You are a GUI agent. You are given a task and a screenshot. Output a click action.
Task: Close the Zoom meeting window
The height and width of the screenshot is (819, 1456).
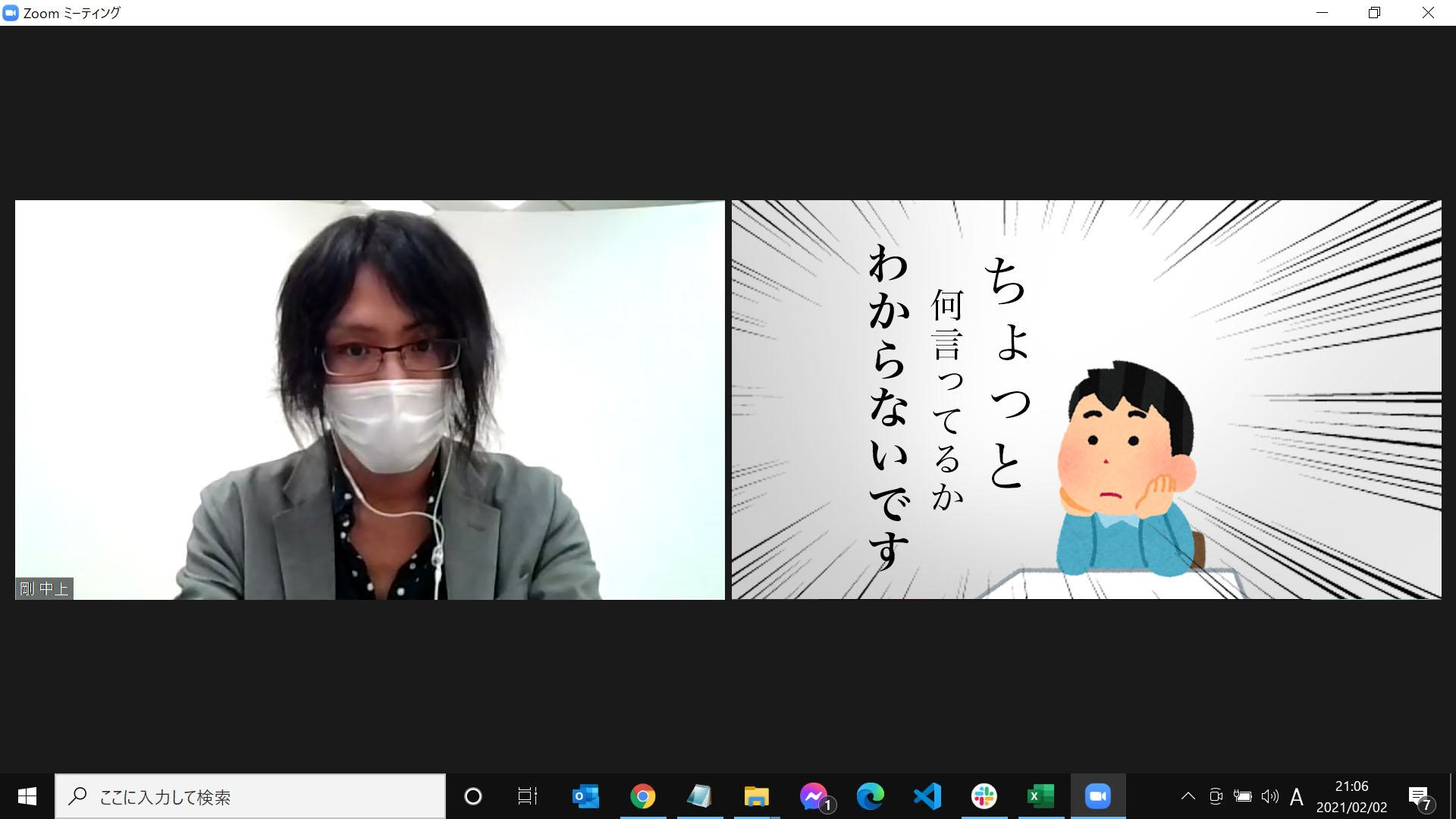coord(1428,13)
